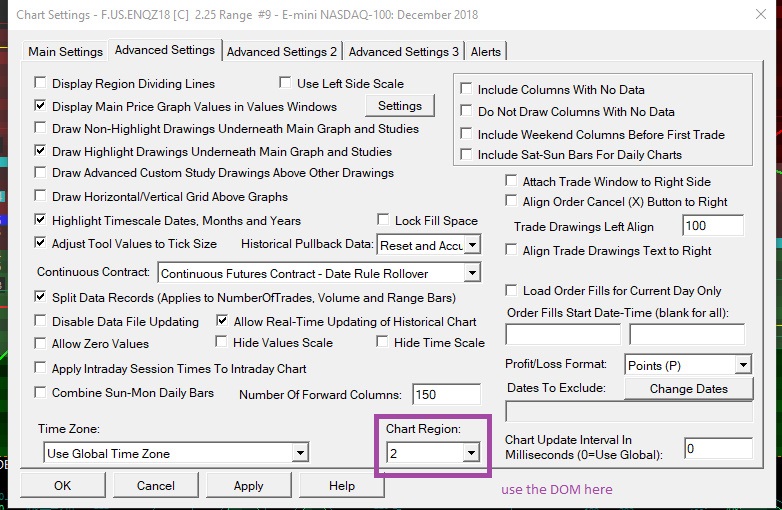782x510 pixels.
Task: Expand the Historical Pullback Data dropdown
Action: [472, 245]
